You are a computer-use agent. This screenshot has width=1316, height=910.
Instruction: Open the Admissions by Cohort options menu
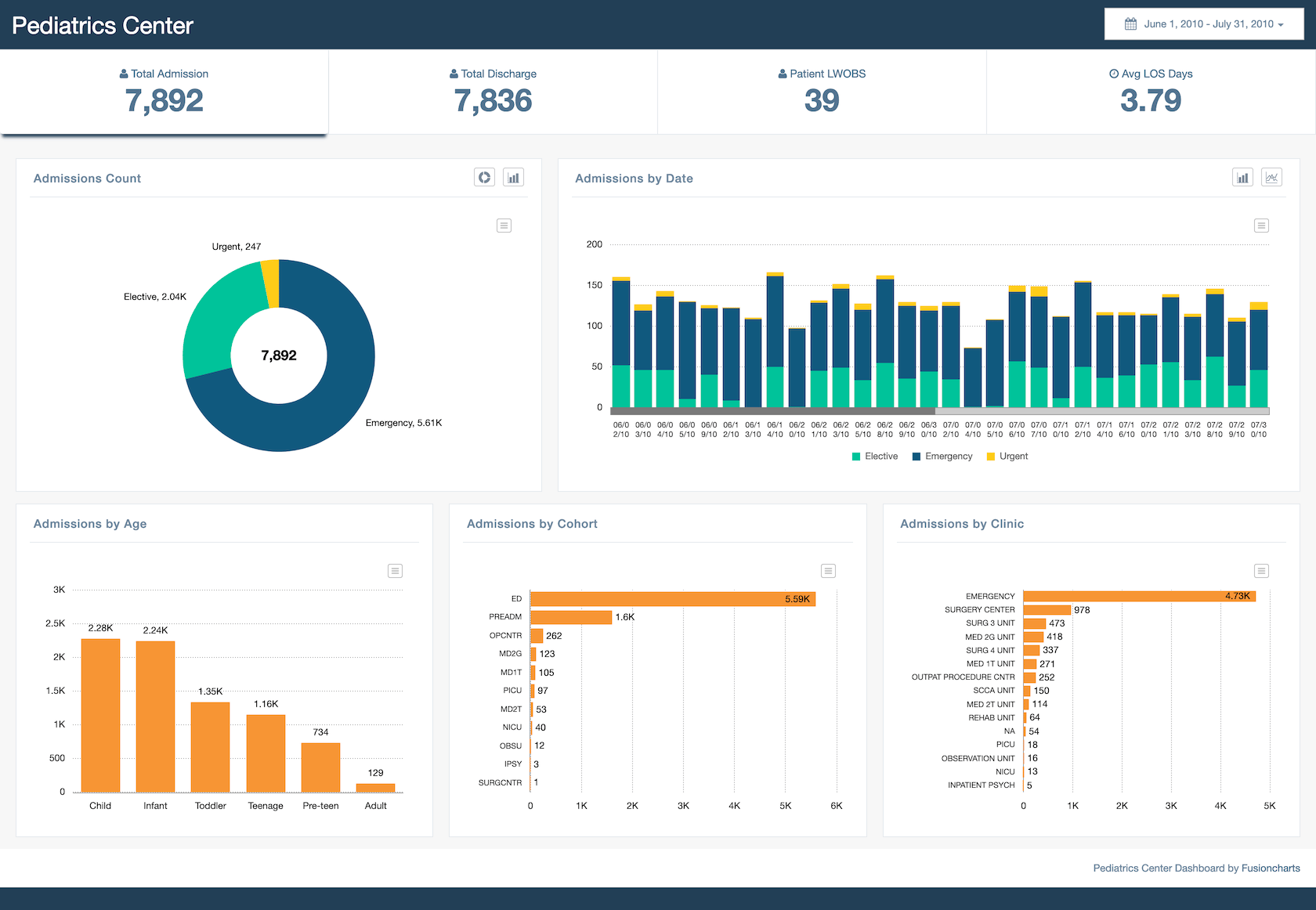(x=828, y=571)
